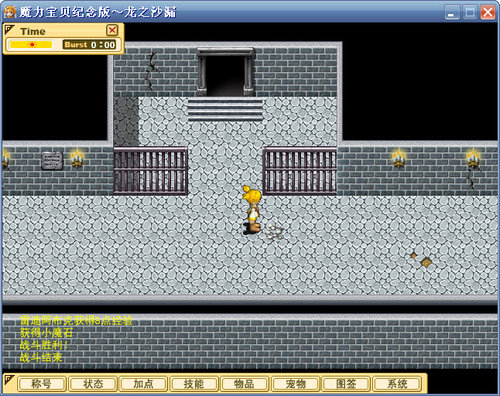Enter the dark doorway above the stairs
Viewport: 500px width, 396px height.
(226, 75)
